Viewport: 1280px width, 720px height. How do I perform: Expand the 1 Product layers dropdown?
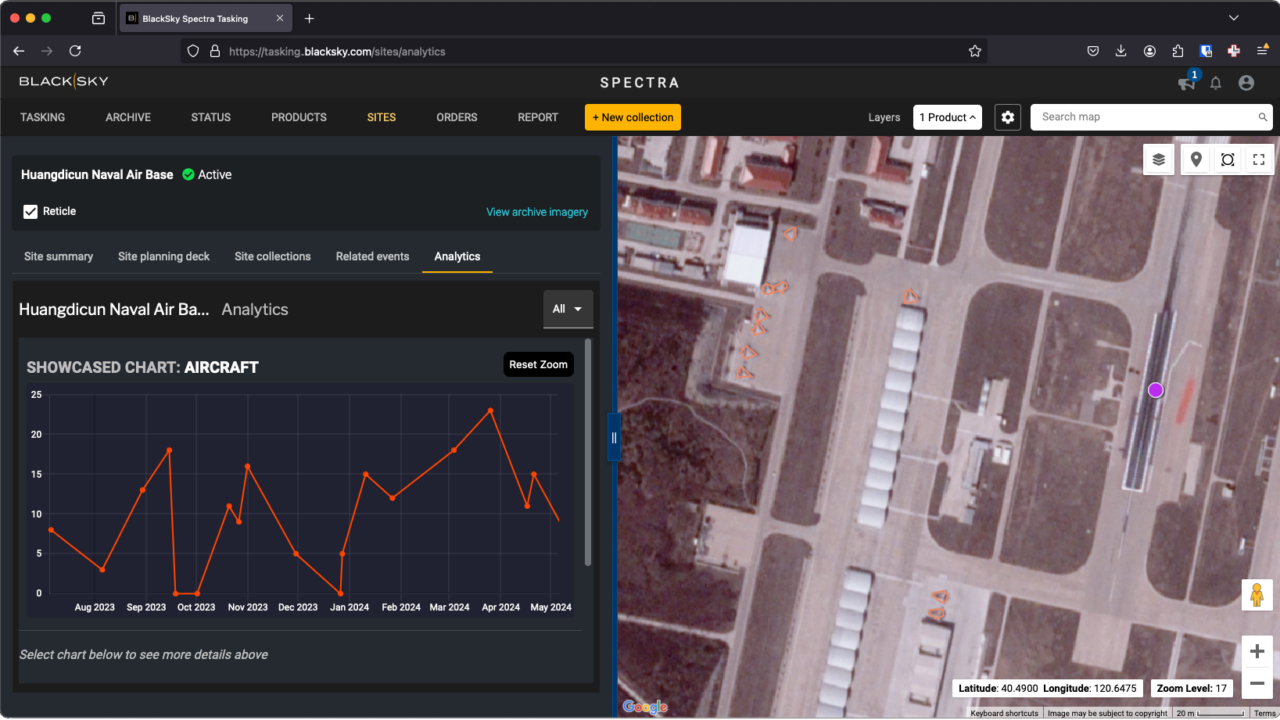(946, 117)
